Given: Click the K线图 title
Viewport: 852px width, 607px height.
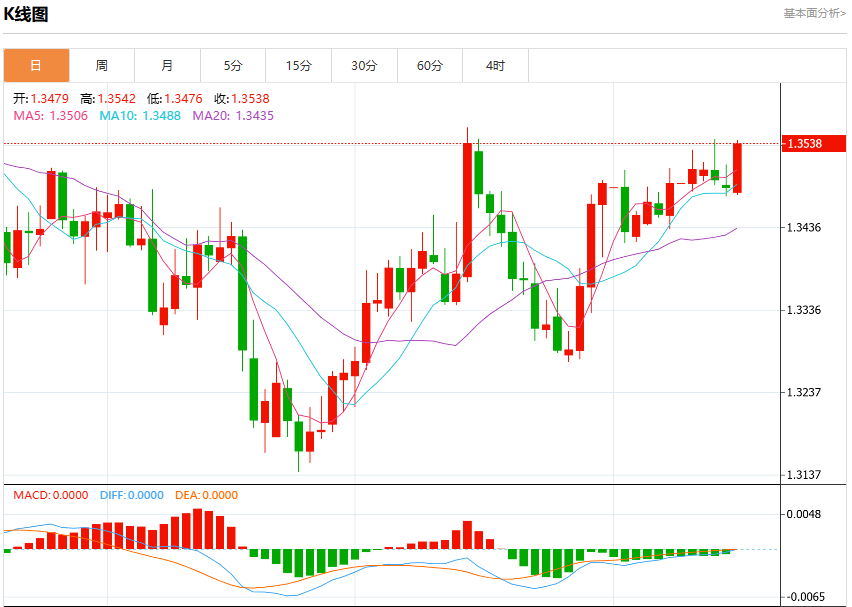Looking at the screenshot, I should pyautogui.click(x=26, y=14).
